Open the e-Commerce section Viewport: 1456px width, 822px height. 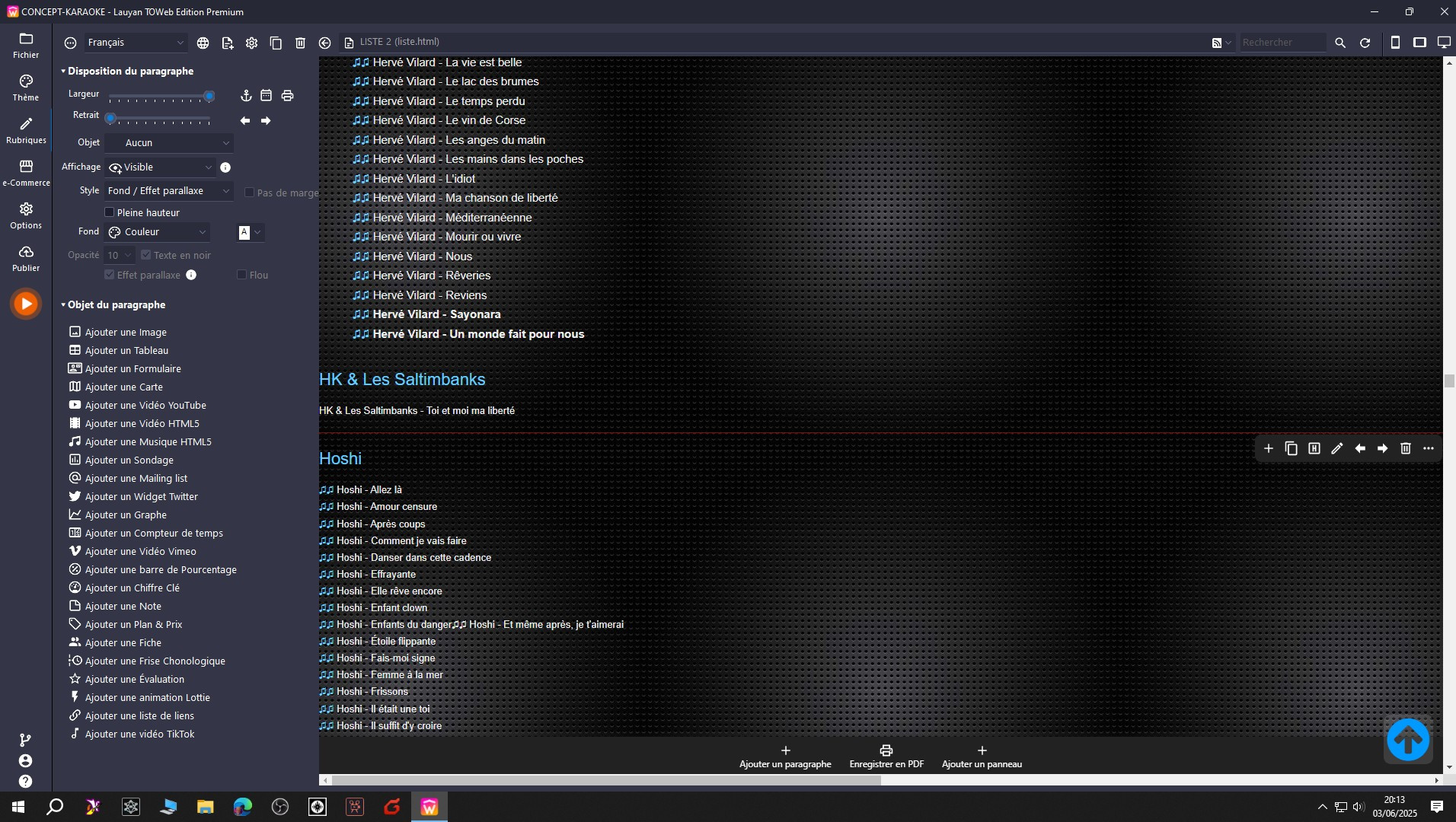click(x=26, y=173)
